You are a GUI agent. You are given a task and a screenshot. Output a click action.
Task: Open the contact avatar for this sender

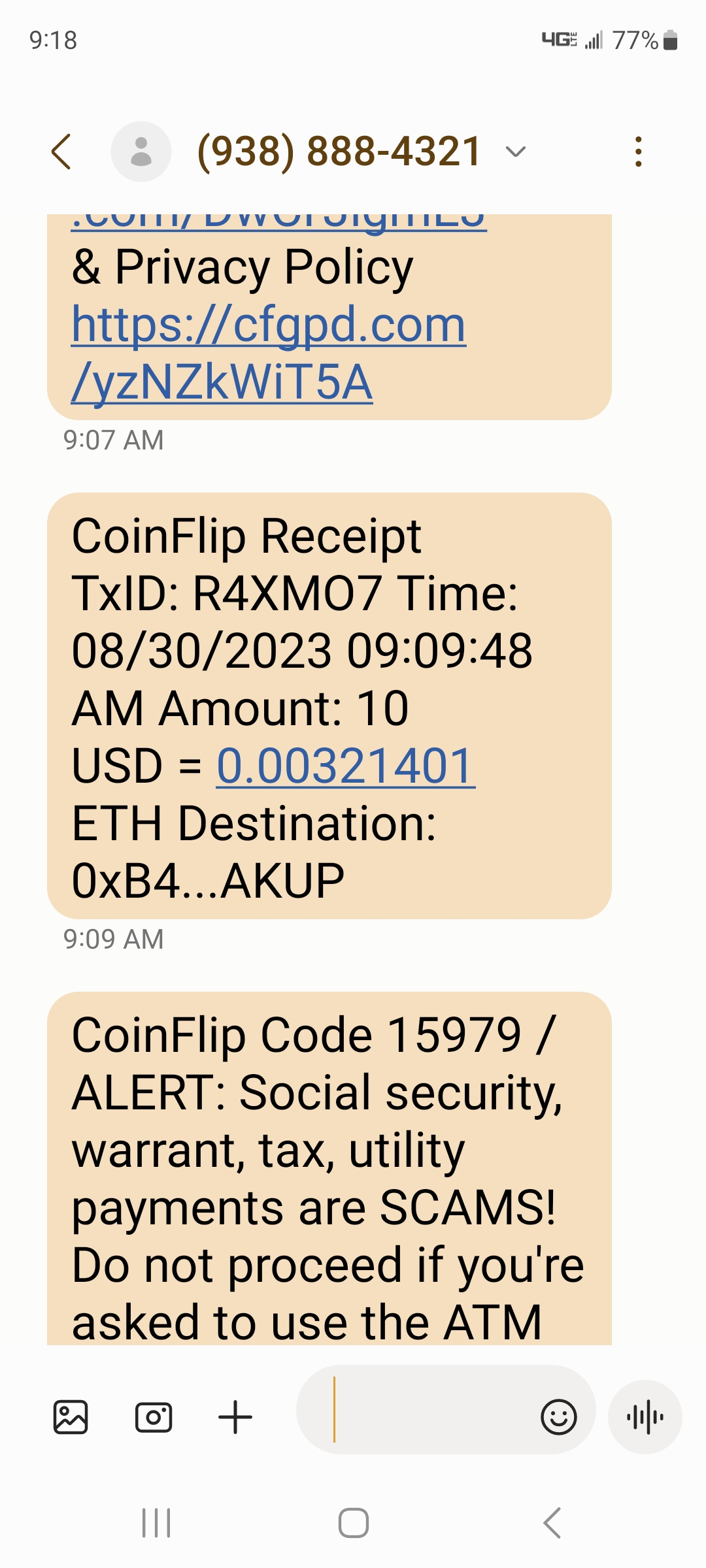(x=141, y=152)
